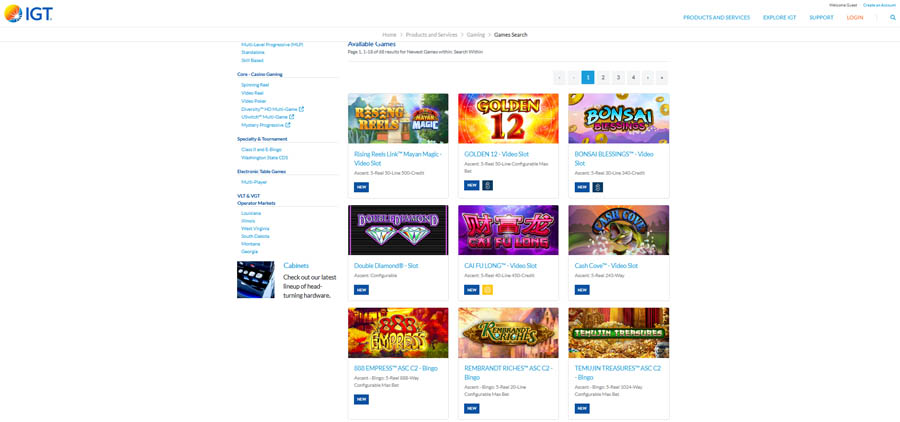Filter by Class II and E-Bingo
The image size is (900, 422).
262,149
